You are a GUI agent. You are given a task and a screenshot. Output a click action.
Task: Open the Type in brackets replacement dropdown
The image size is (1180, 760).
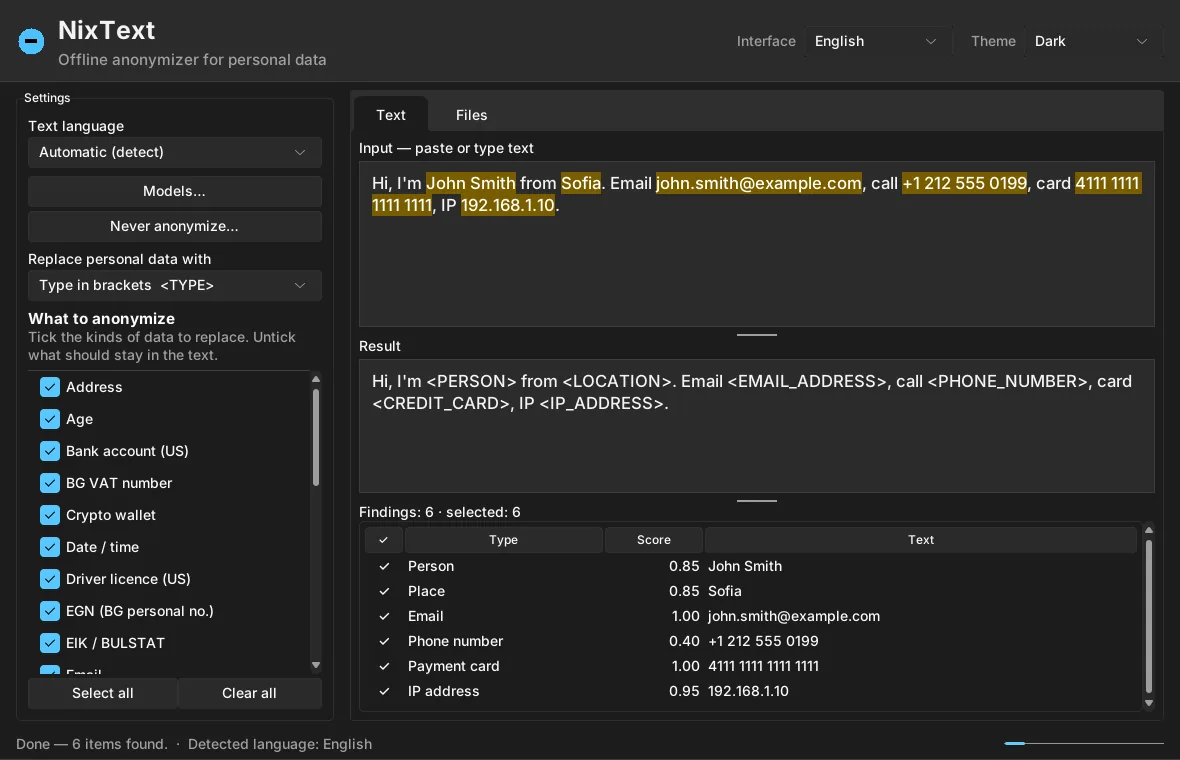click(x=175, y=285)
